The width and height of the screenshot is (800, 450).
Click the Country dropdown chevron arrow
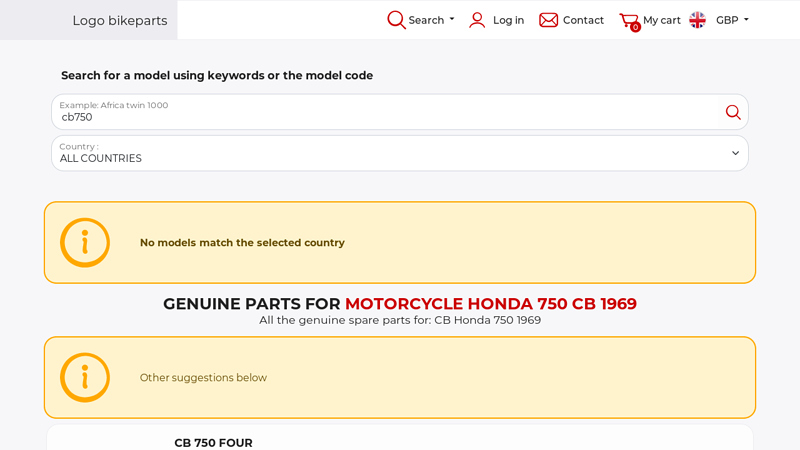pyautogui.click(x=735, y=153)
